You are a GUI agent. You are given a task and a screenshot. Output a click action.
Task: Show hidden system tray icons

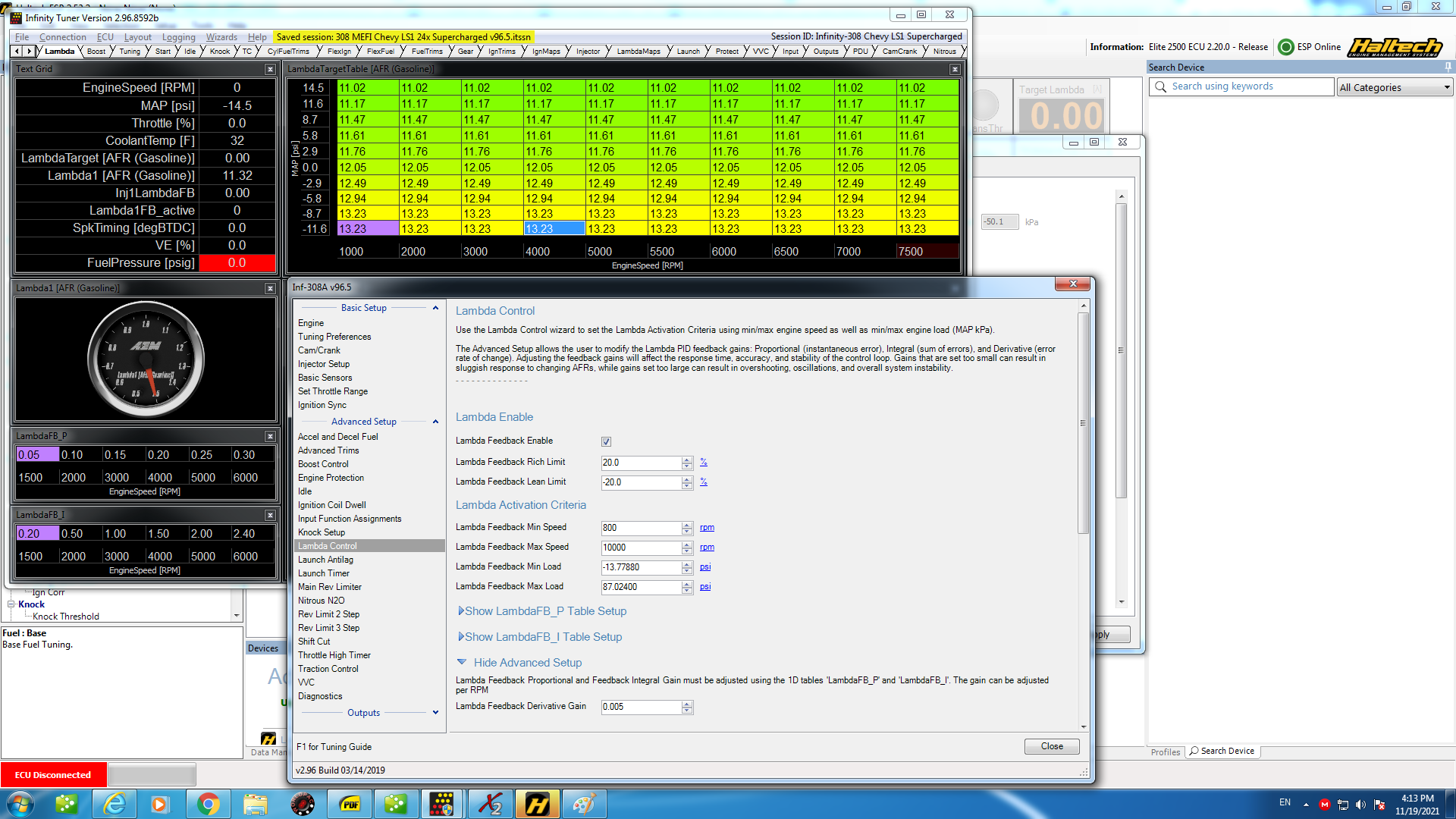tap(1306, 805)
